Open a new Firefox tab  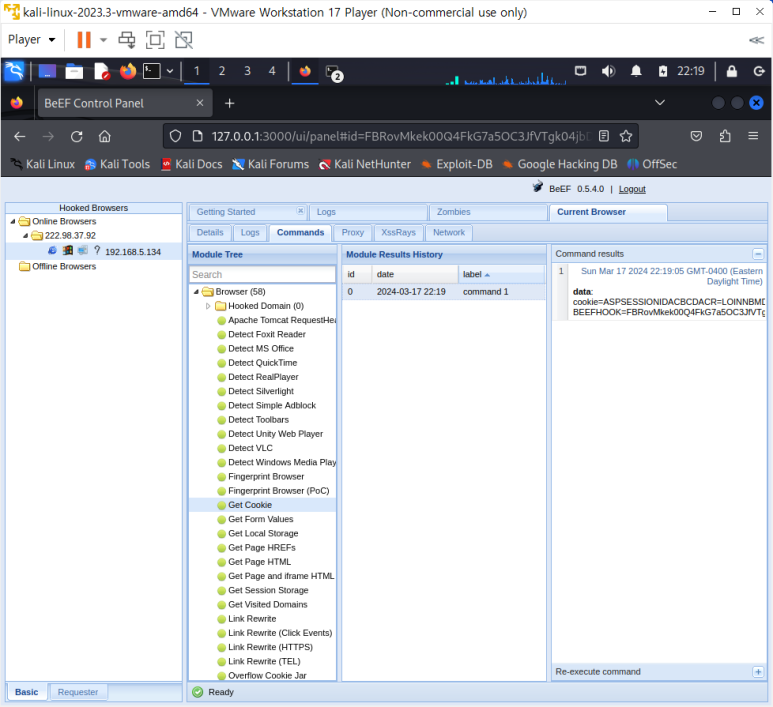pos(229,103)
